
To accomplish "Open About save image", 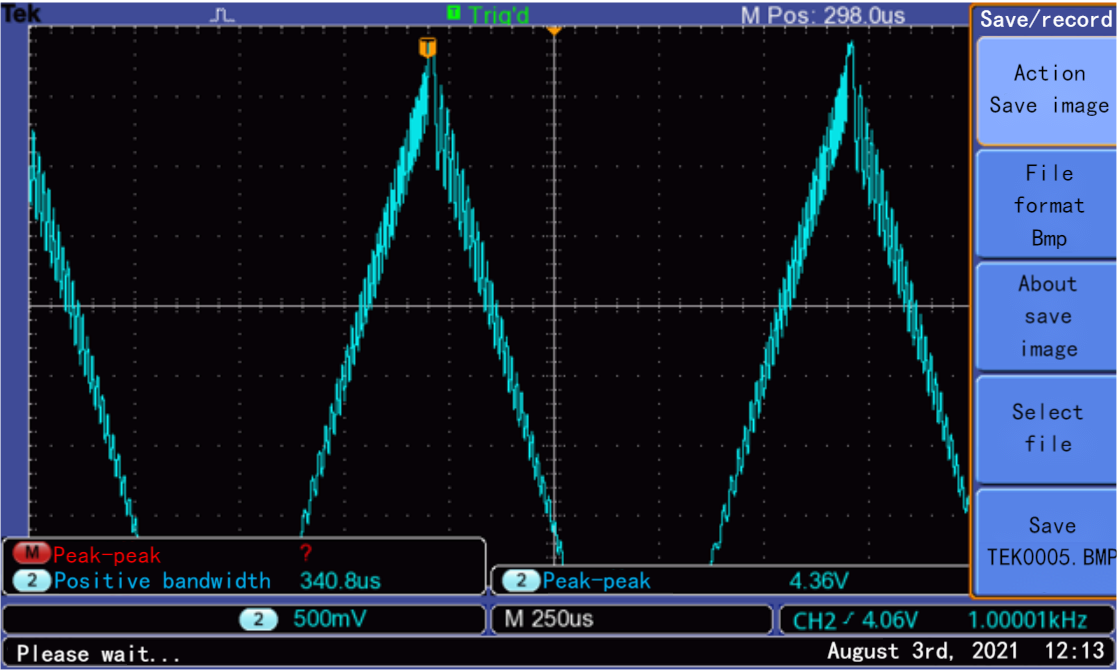I will [1047, 317].
